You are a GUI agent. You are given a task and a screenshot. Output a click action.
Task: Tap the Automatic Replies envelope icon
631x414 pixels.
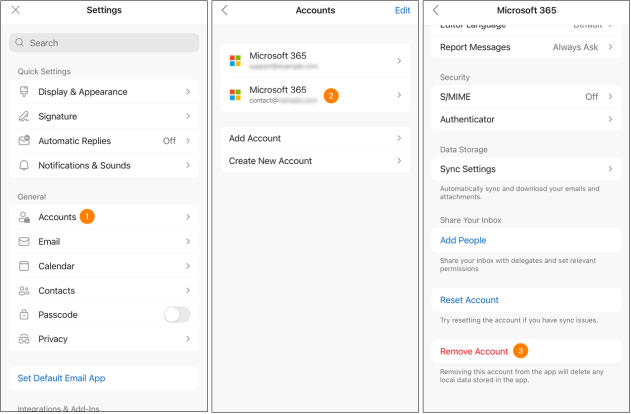tap(24, 140)
